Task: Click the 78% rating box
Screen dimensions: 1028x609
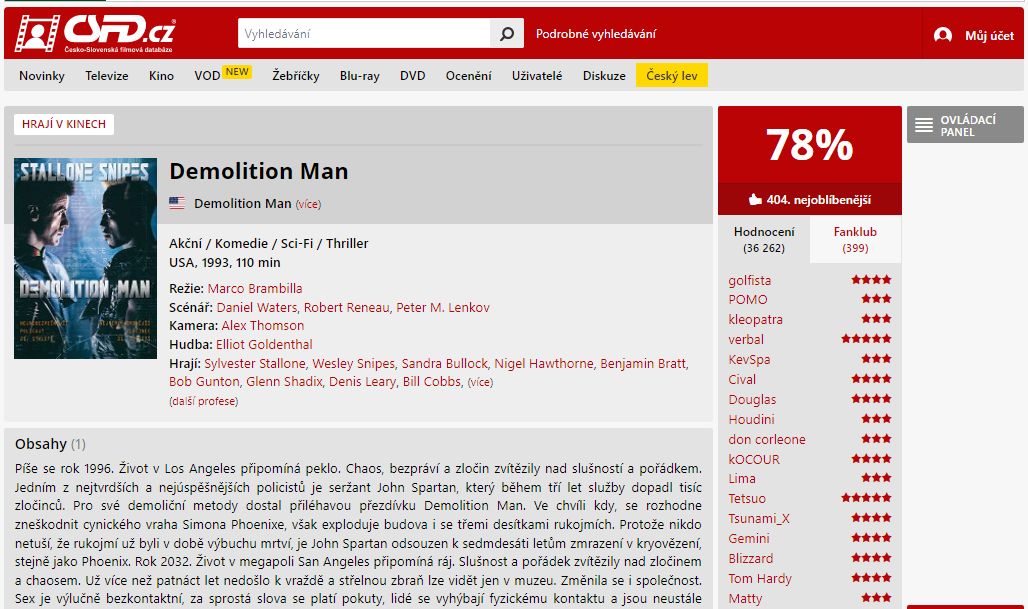Action: [x=810, y=145]
